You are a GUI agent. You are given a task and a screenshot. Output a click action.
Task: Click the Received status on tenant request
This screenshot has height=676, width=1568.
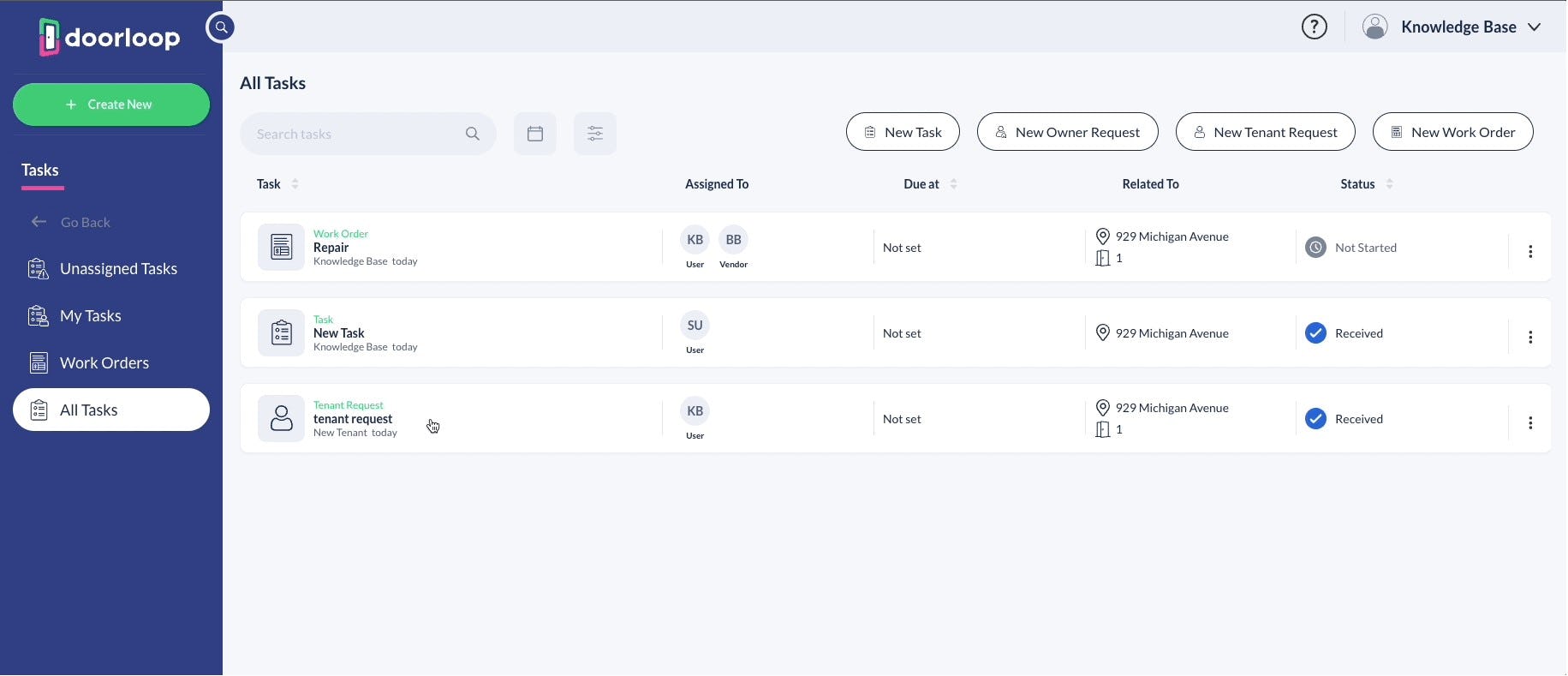click(1358, 419)
